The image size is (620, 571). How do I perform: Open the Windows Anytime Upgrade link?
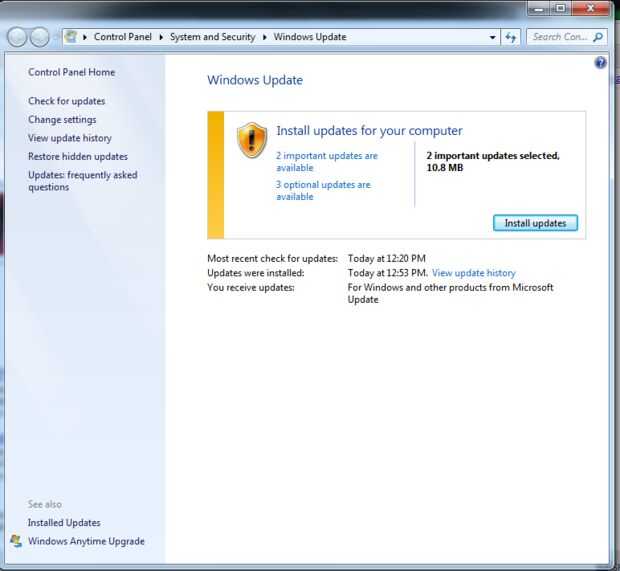point(86,541)
